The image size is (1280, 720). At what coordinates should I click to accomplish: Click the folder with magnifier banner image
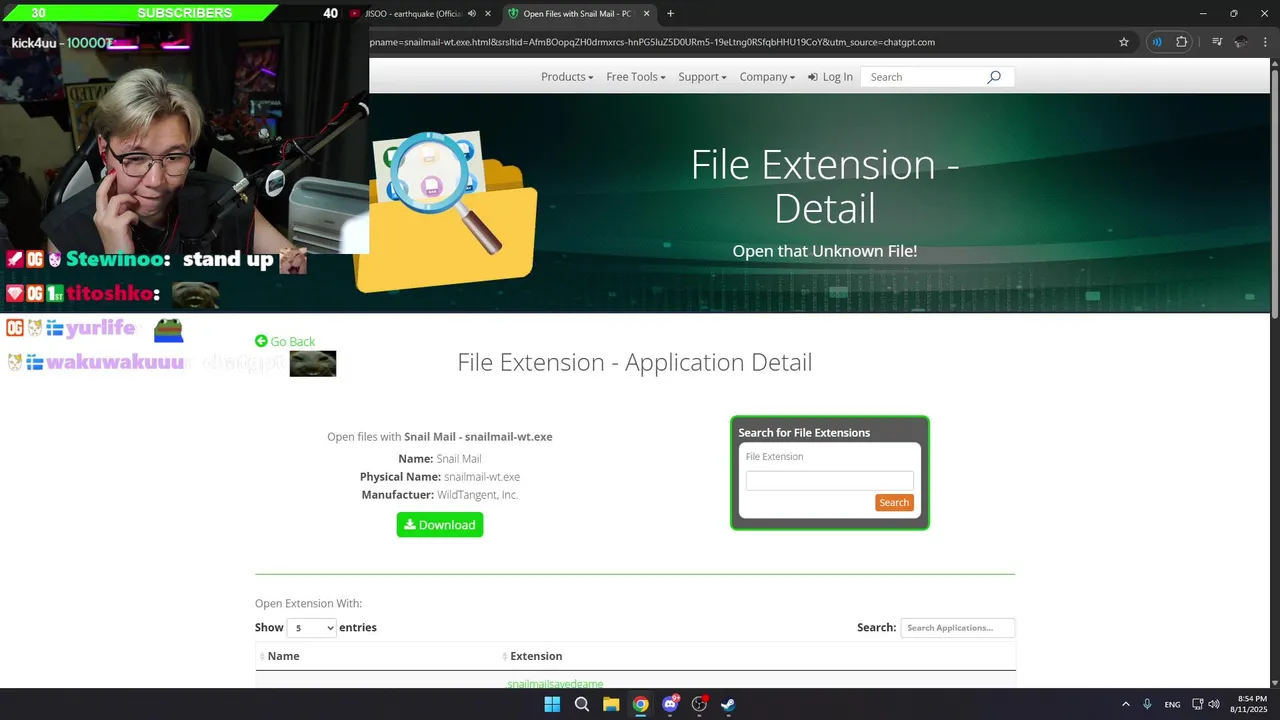click(x=446, y=211)
